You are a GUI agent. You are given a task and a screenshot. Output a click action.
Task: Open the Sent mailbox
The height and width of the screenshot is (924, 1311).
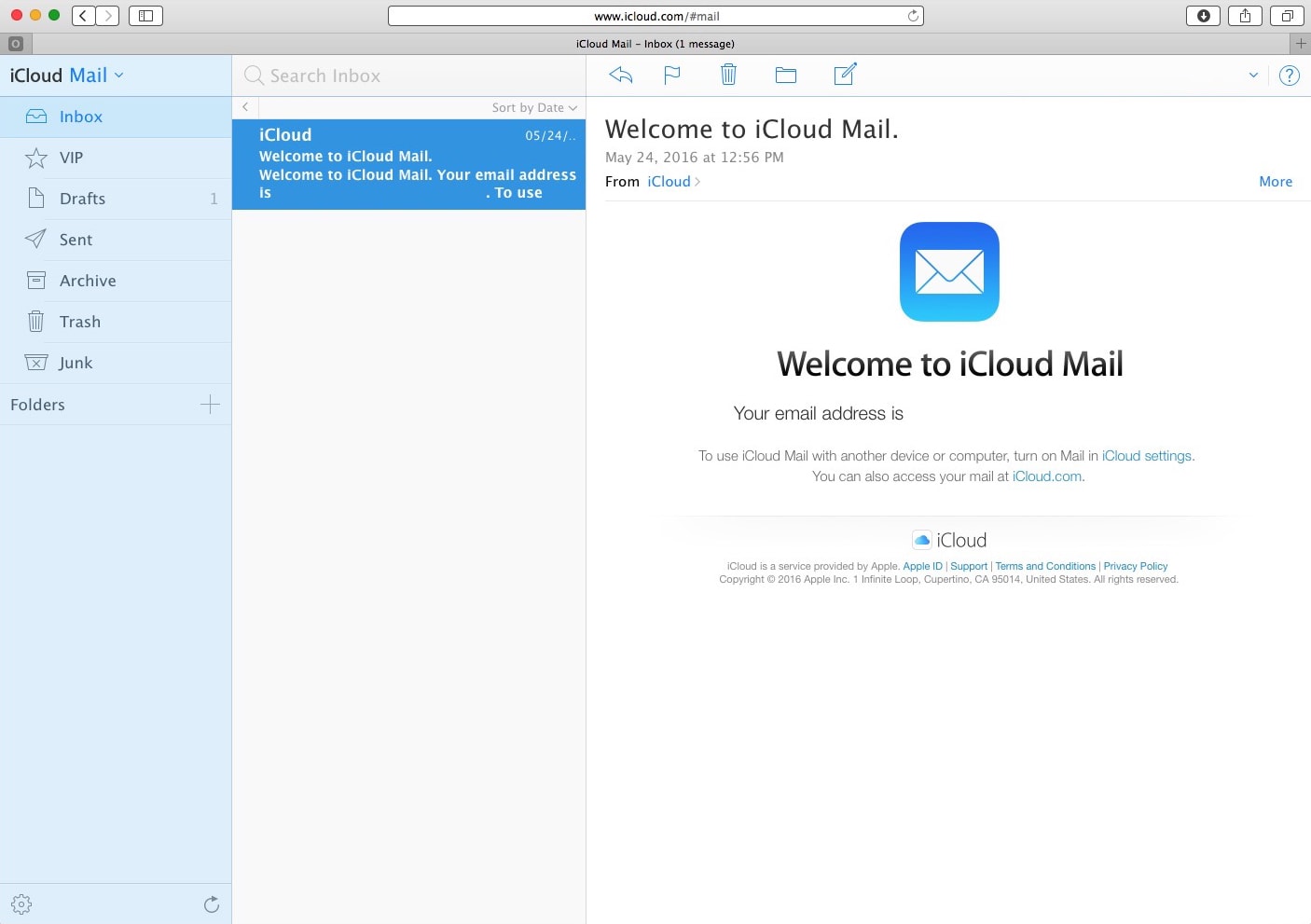tap(116, 240)
